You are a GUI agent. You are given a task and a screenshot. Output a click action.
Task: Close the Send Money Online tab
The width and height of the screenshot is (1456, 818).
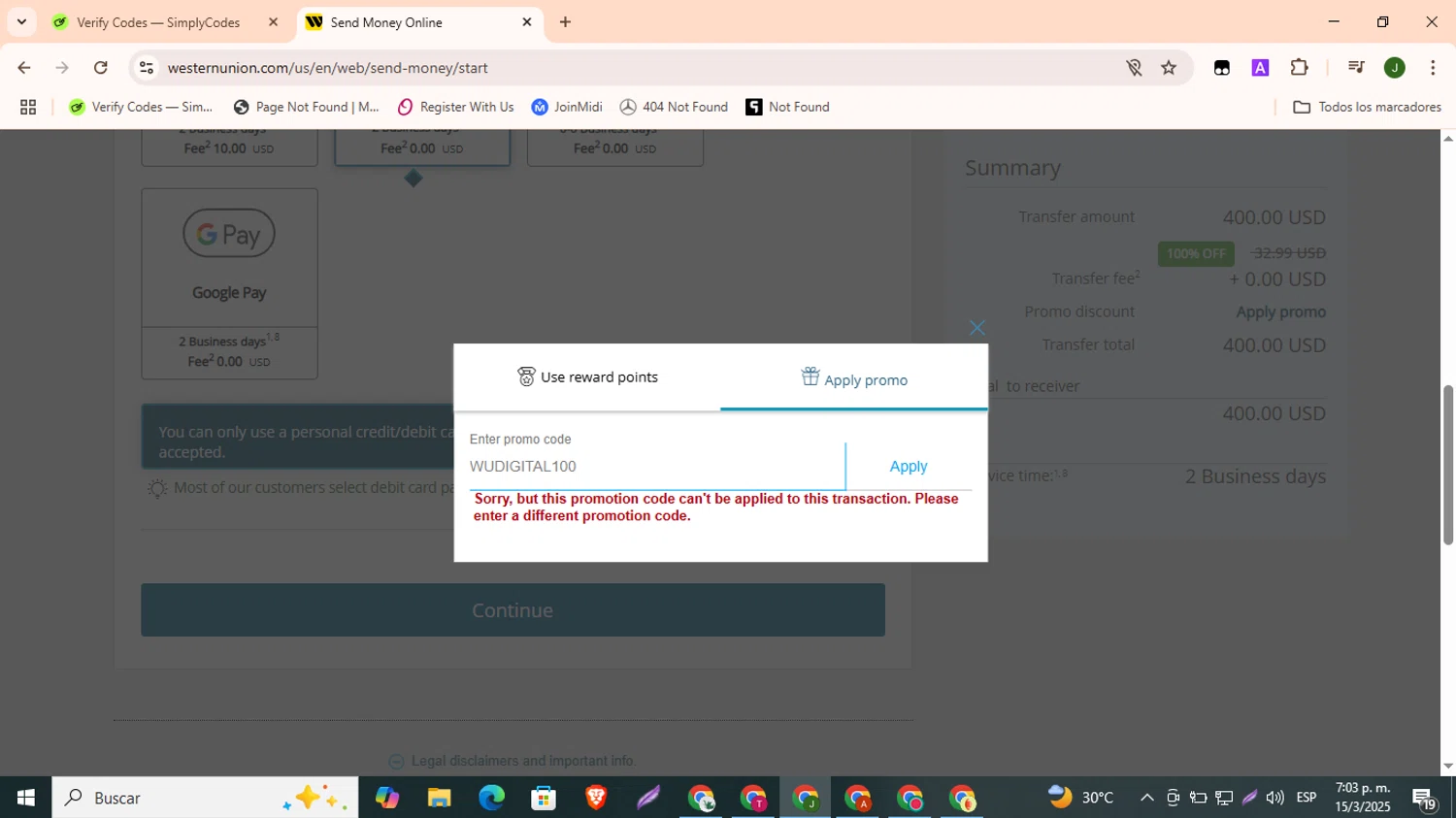coord(527,21)
